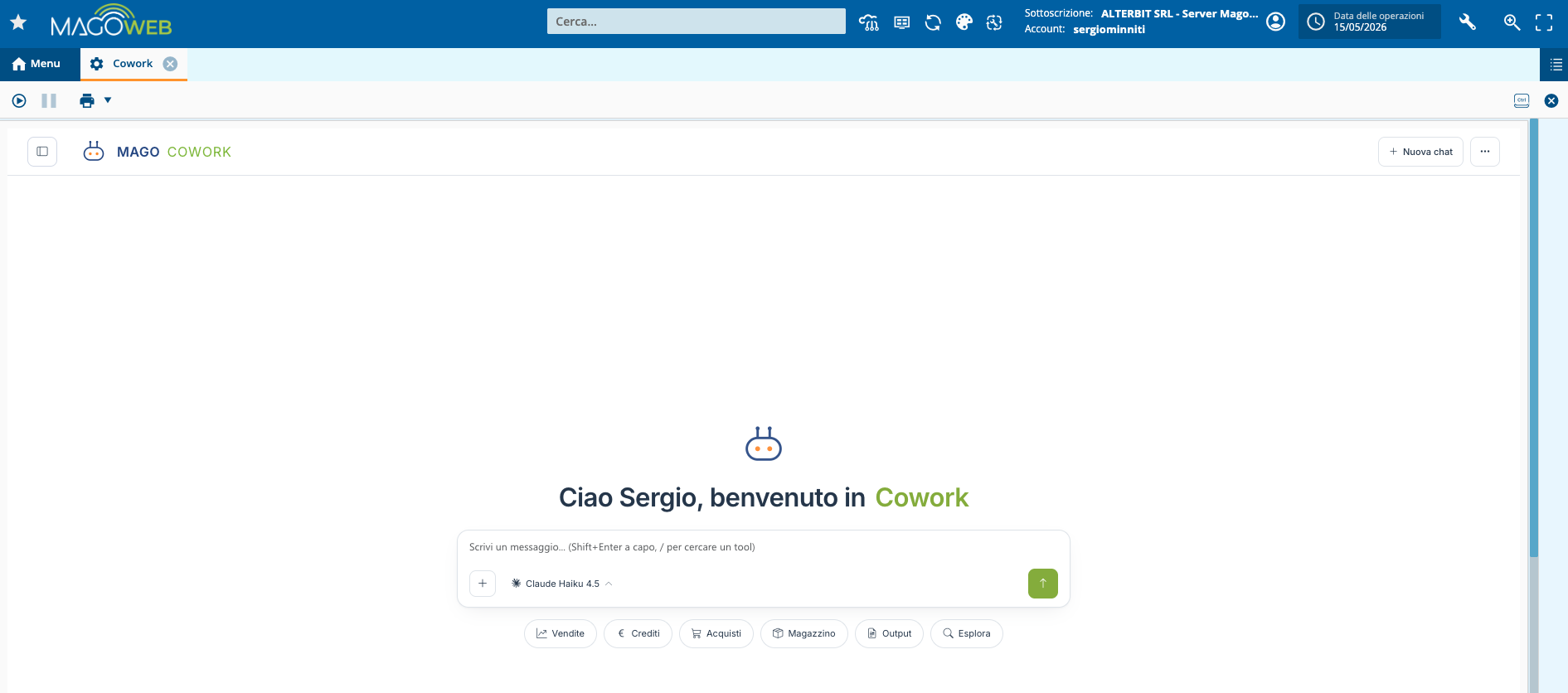Choose the Esplora suggestion chip

(967, 633)
